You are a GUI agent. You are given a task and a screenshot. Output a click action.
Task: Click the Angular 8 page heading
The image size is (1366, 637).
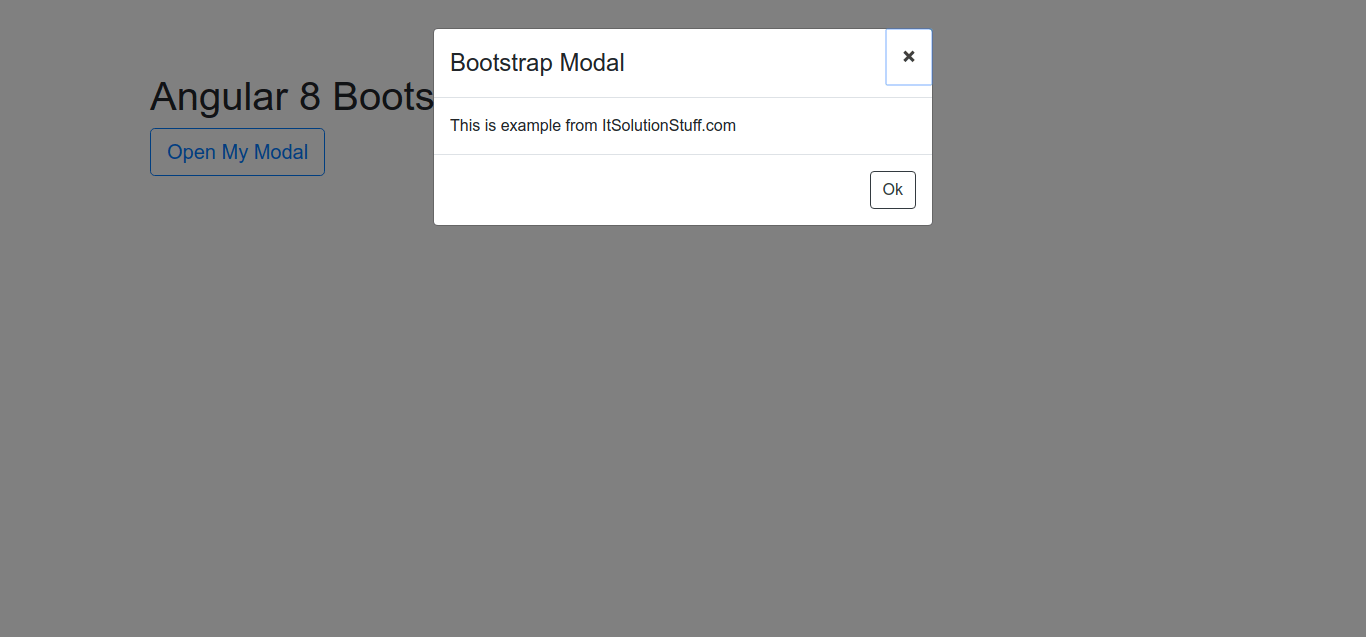pos(291,97)
